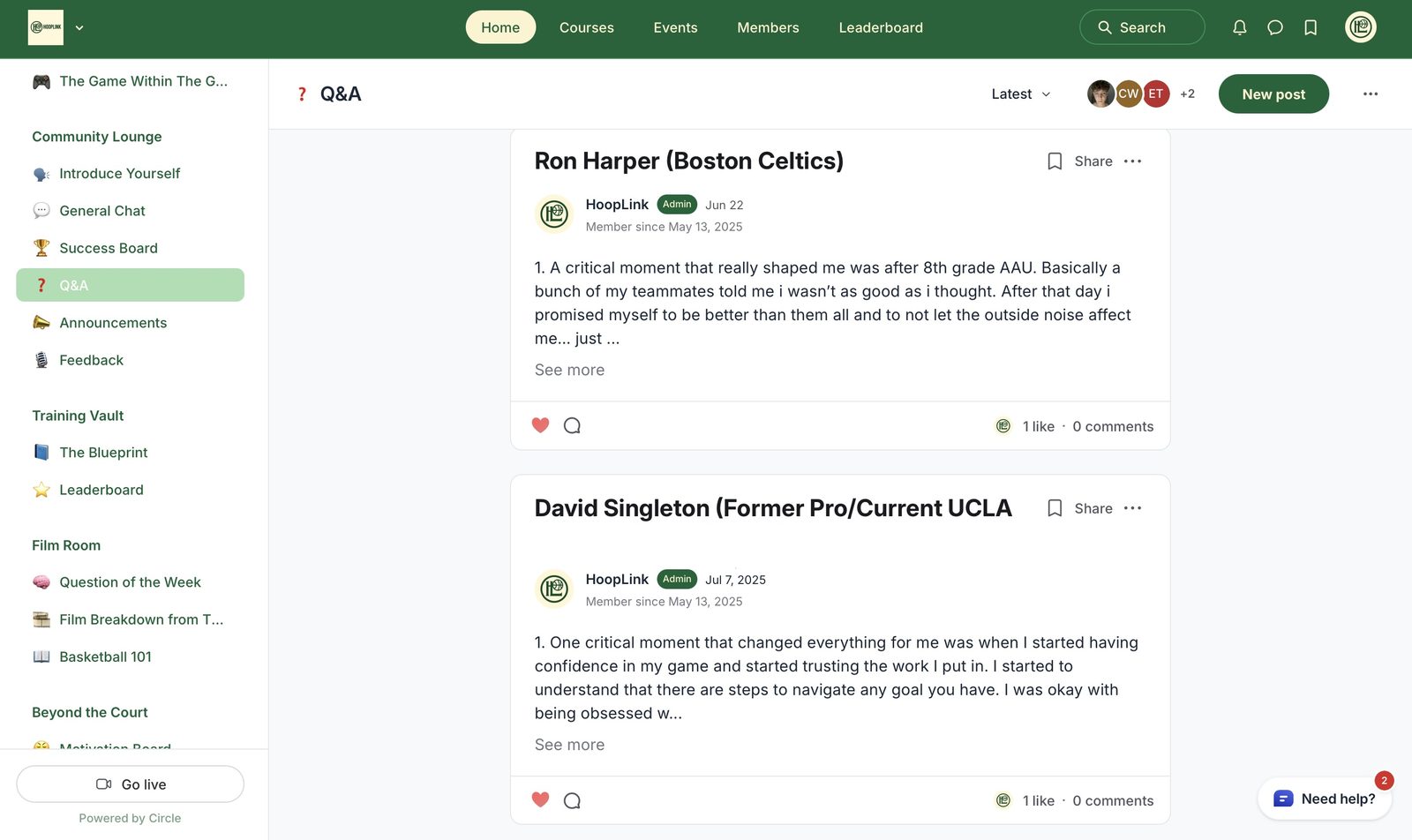Screen dimensions: 1412x840
Task: Open the Need help? chat widget
Action: click(x=1325, y=799)
